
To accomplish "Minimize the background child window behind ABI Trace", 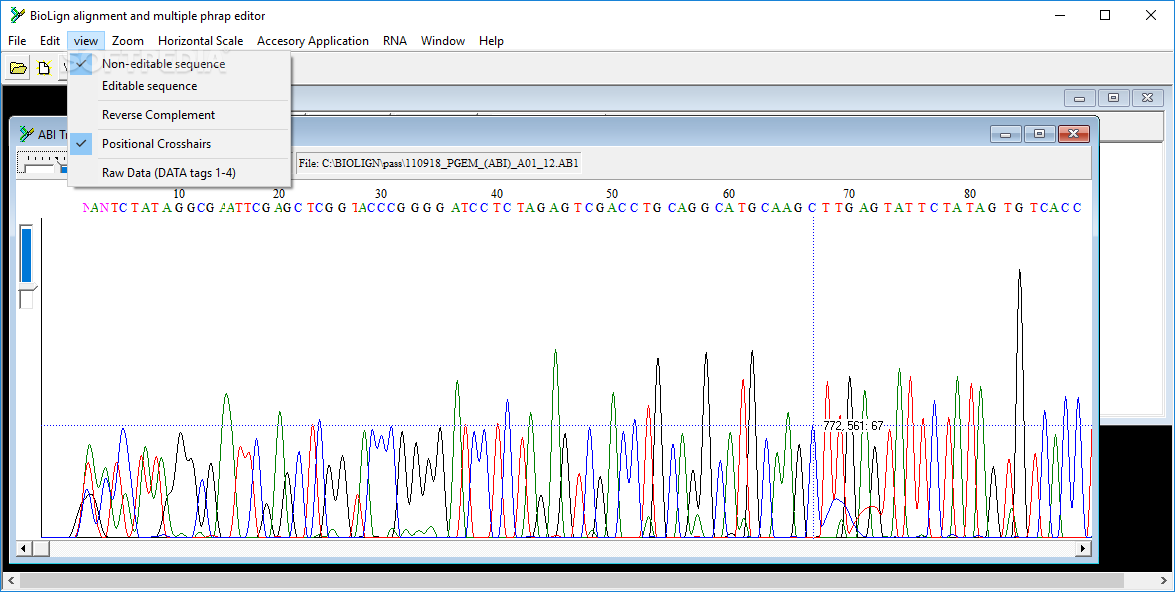I will [x=1080, y=98].
